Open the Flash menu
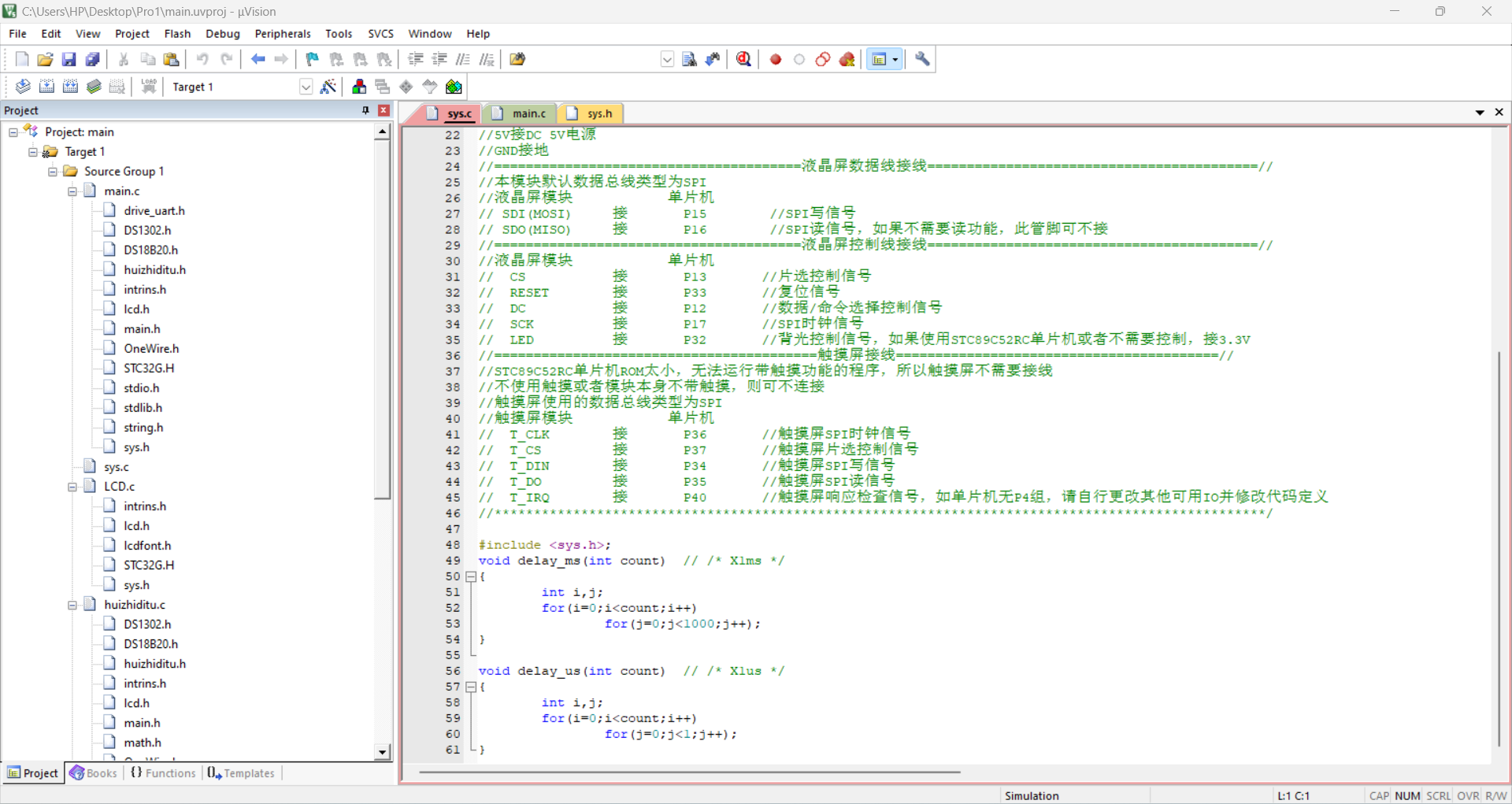Viewport: 1512px width, 804px height. 177,34
